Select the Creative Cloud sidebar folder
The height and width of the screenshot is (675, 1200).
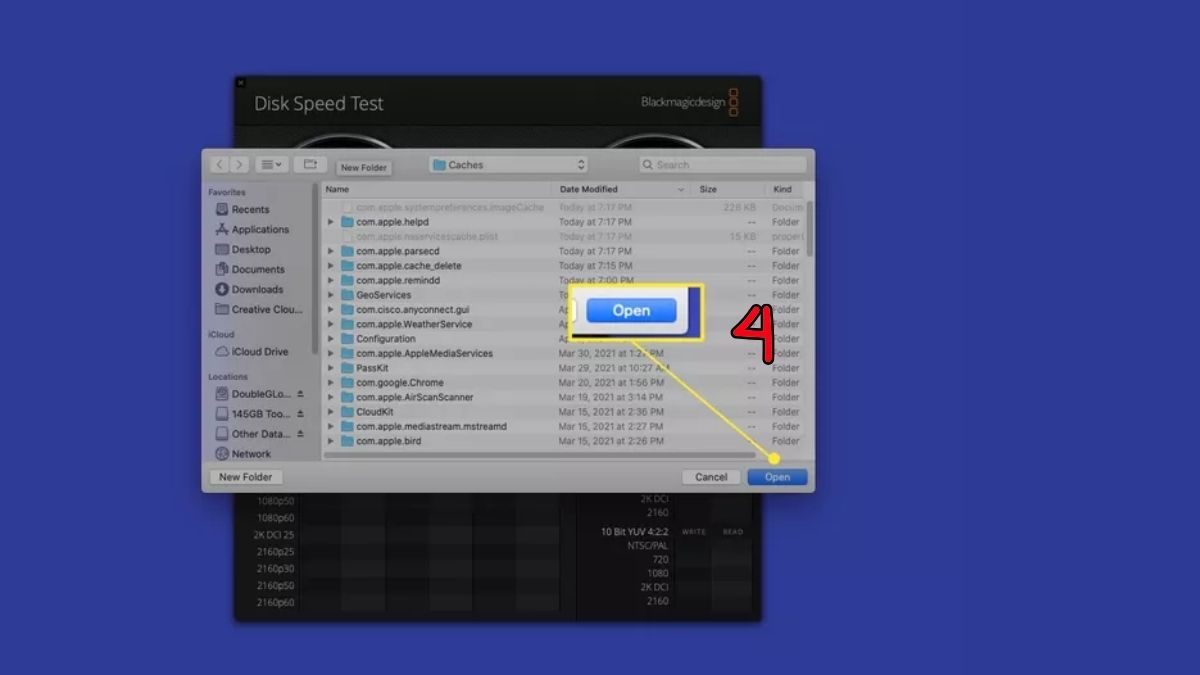(x=259, y=309)
